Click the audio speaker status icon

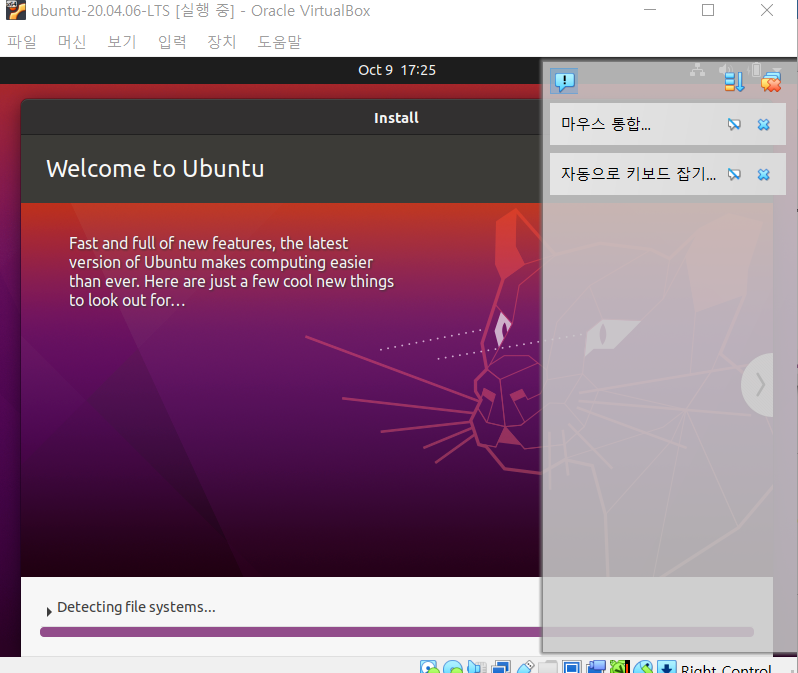click(476, 667)
